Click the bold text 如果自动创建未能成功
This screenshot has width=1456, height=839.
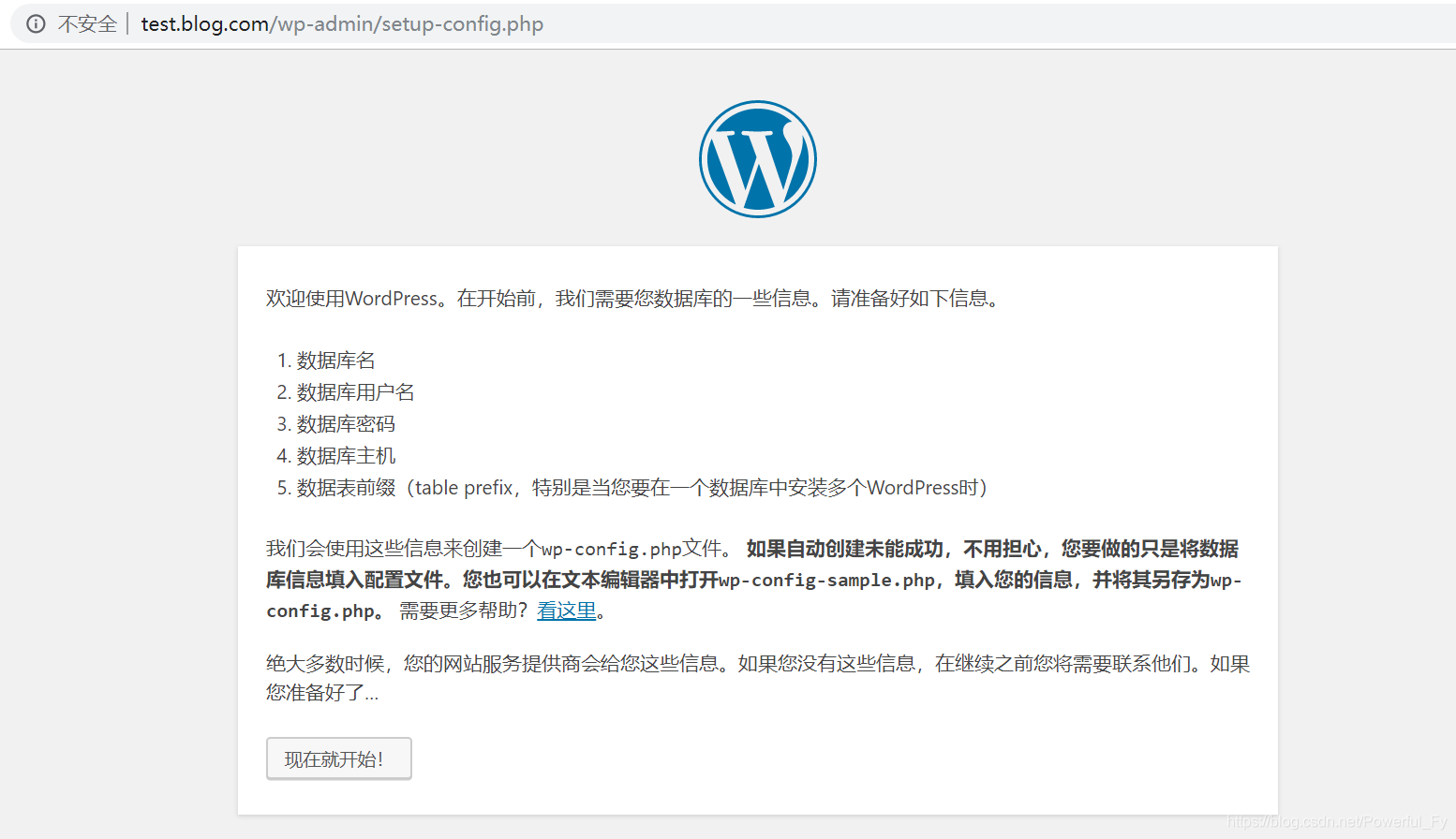844,549
